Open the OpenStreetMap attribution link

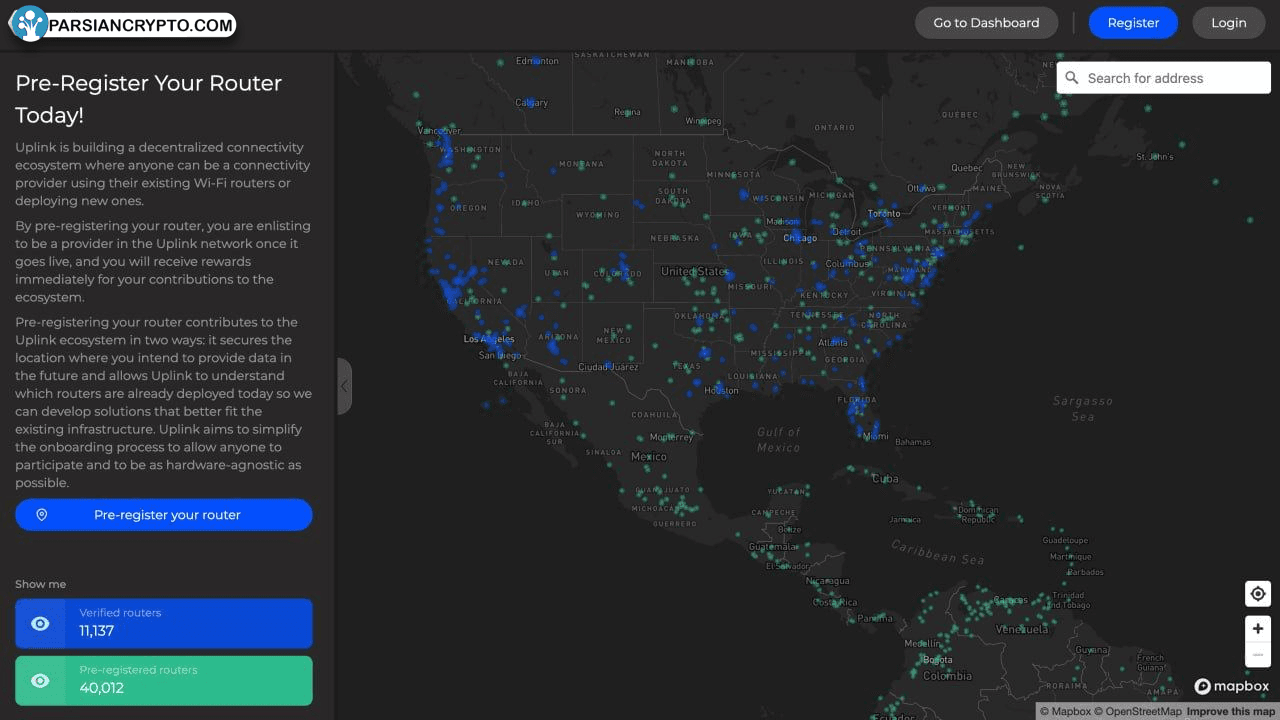click(1137, 712)
